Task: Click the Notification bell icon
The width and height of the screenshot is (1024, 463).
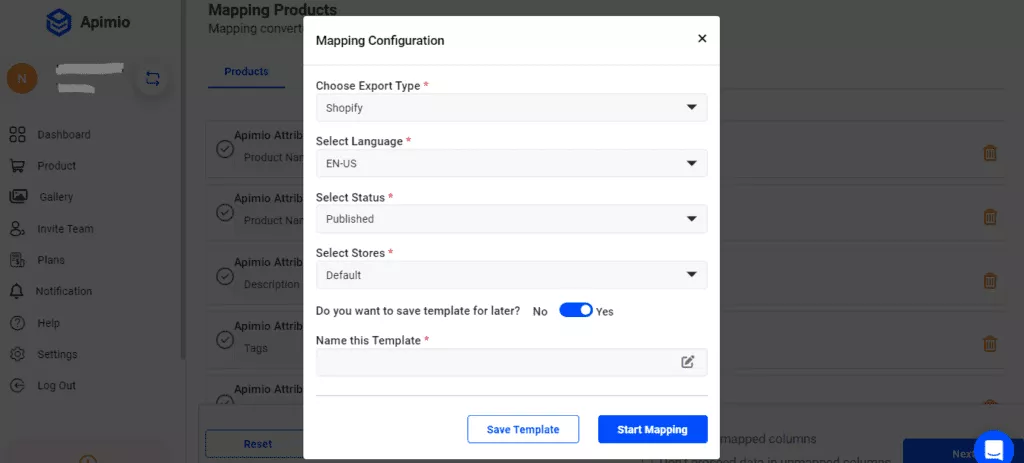Action: (x=17, y=291)
